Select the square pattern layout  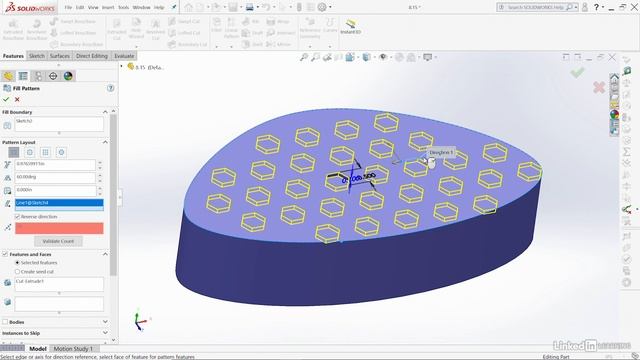pyautogui.click(x=45, y=152)
